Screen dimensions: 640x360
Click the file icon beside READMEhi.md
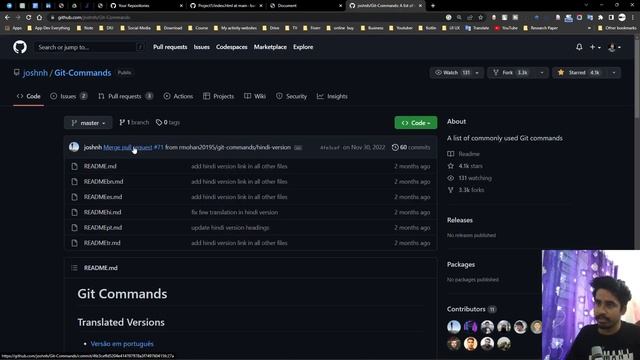74,213
